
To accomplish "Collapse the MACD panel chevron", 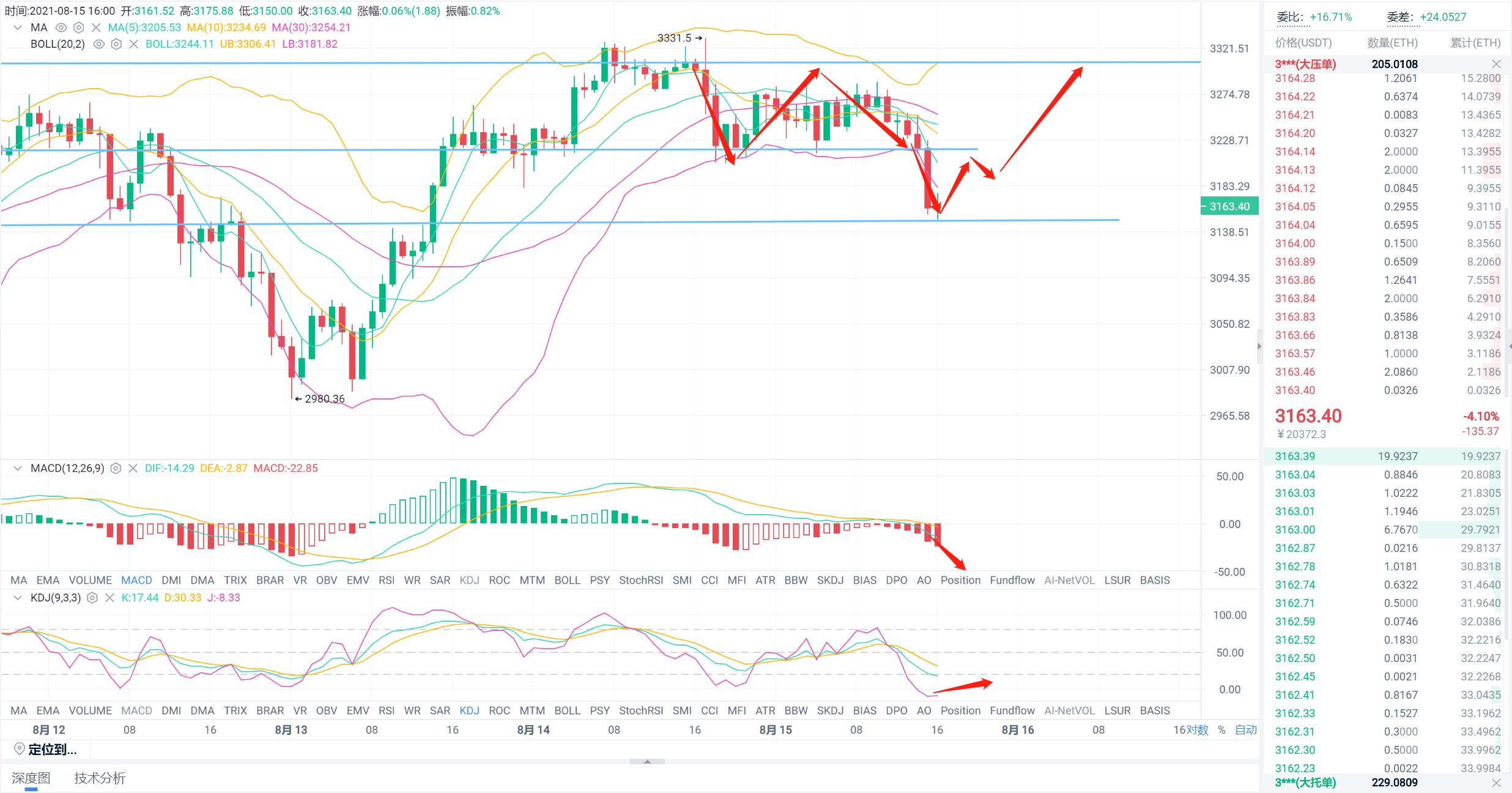I will (18, 469).
